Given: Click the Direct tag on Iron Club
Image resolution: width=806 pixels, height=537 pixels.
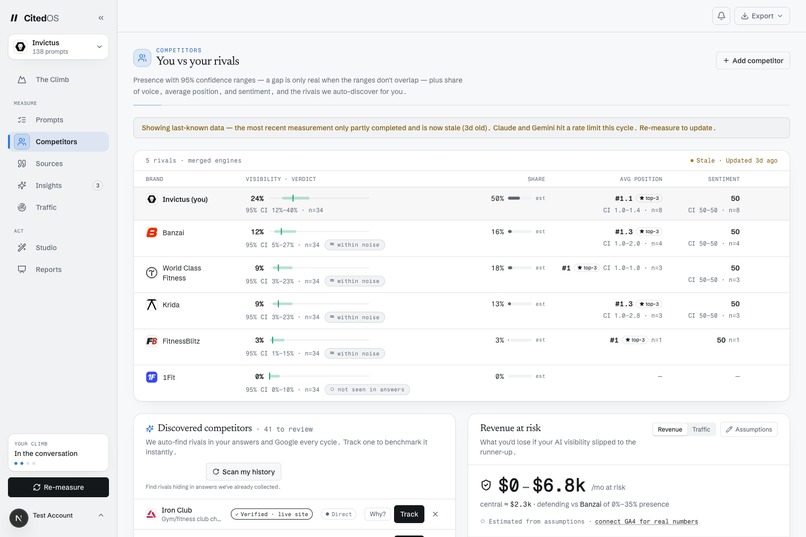Looking at the screenshot, I should (x=338, y=514).
